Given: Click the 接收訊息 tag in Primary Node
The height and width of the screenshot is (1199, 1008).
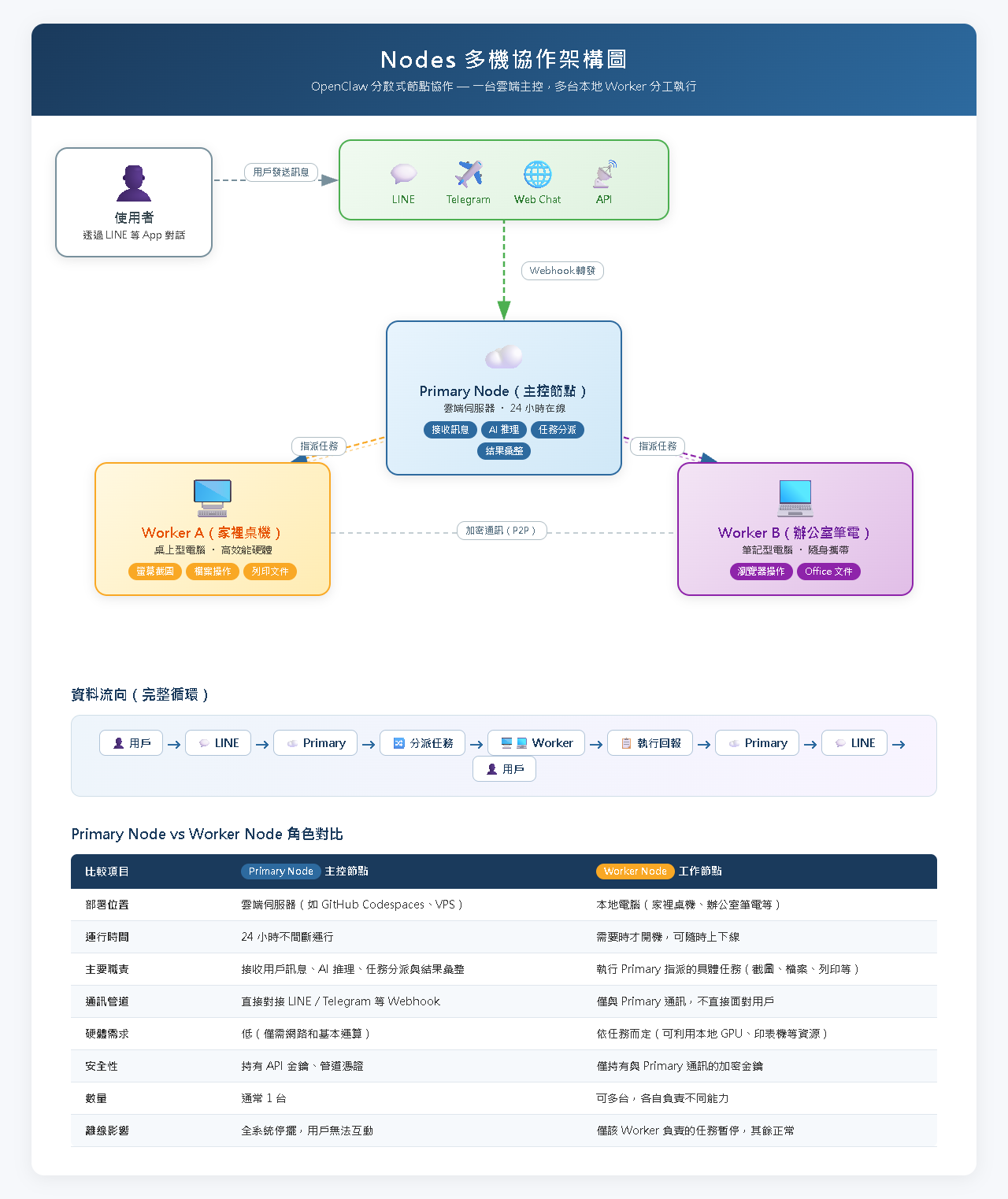Looking at the screenshot, I should click(450, 430).
